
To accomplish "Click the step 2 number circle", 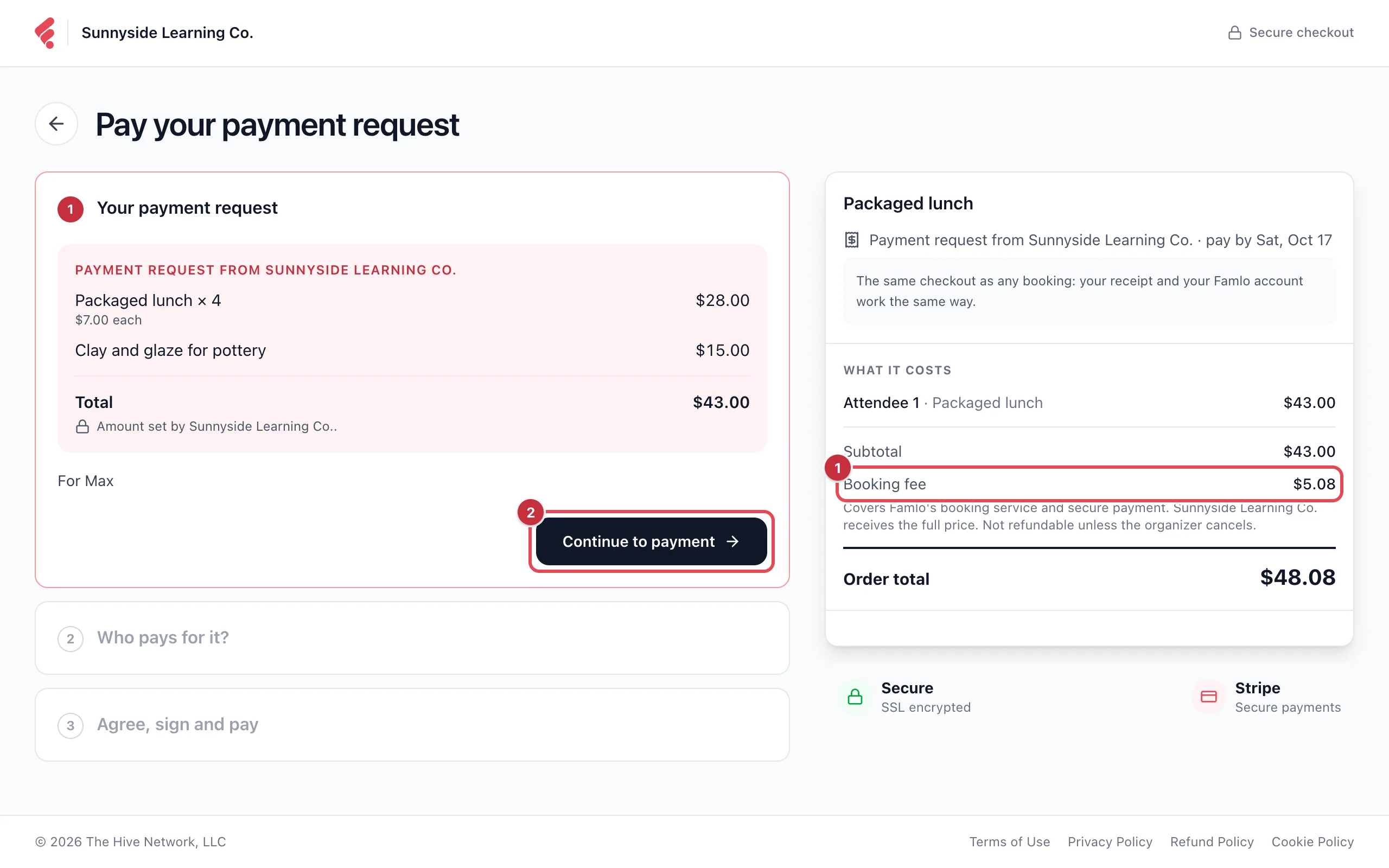I will pos(71,639).
